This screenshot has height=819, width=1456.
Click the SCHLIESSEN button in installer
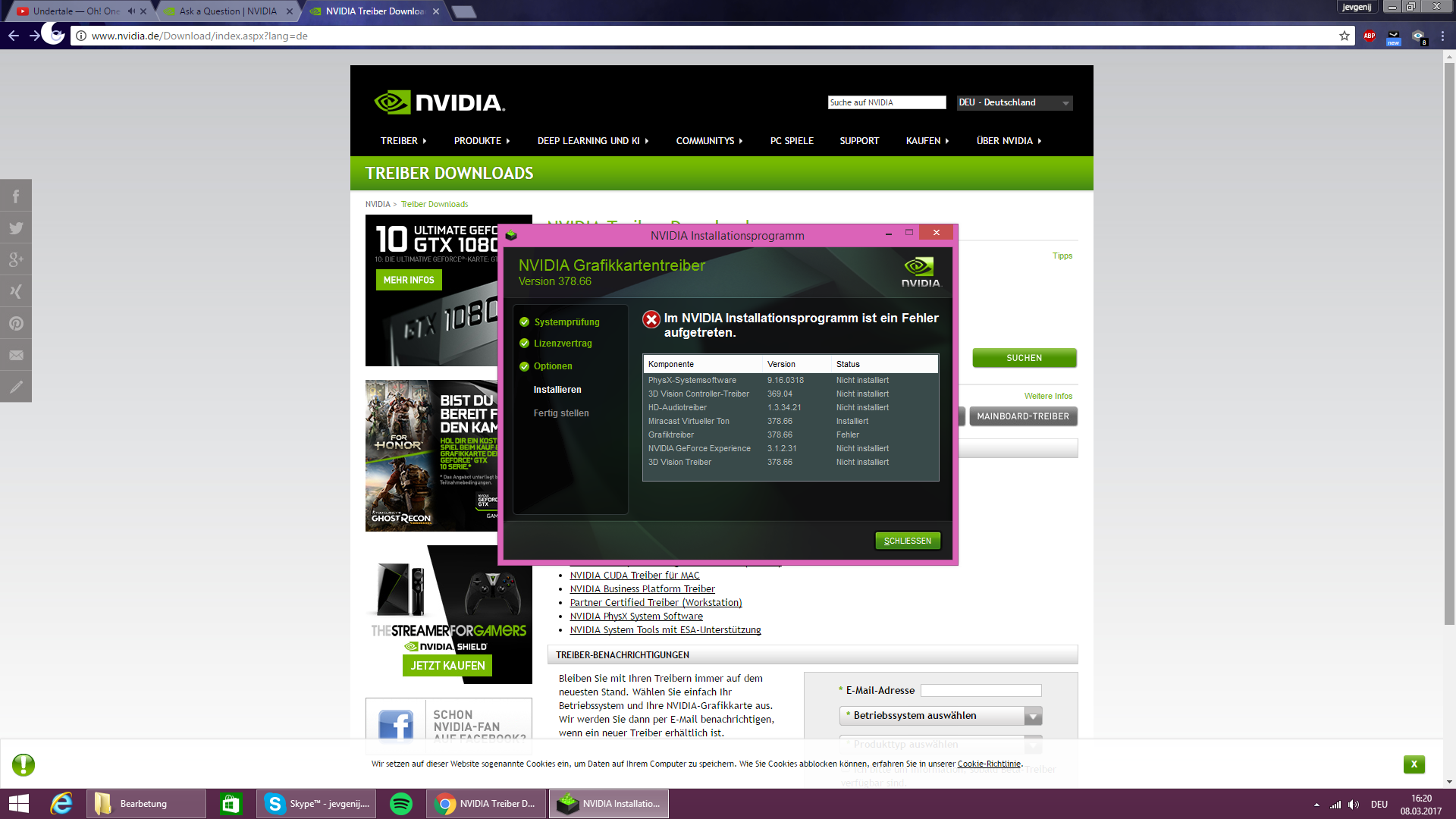[908, 541]
